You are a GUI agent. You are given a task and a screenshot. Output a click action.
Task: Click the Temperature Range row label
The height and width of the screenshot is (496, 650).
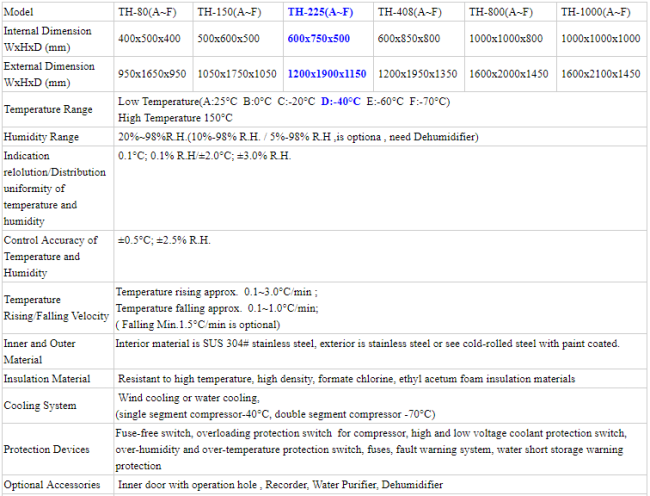(48, 109)
